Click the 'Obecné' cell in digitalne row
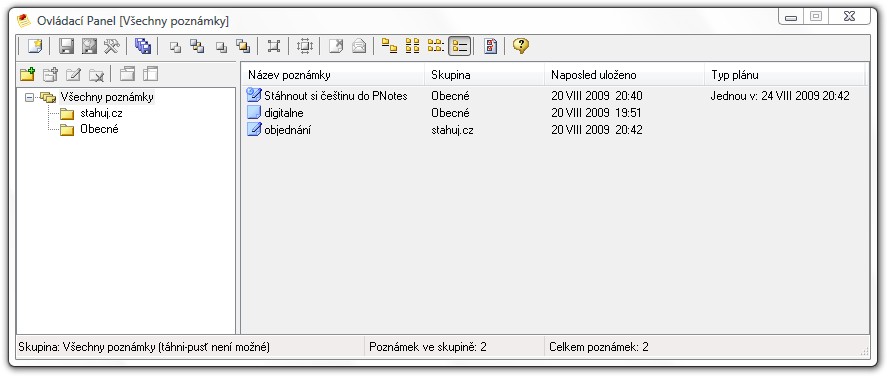The image size is (889, 379). coord(450,113)
